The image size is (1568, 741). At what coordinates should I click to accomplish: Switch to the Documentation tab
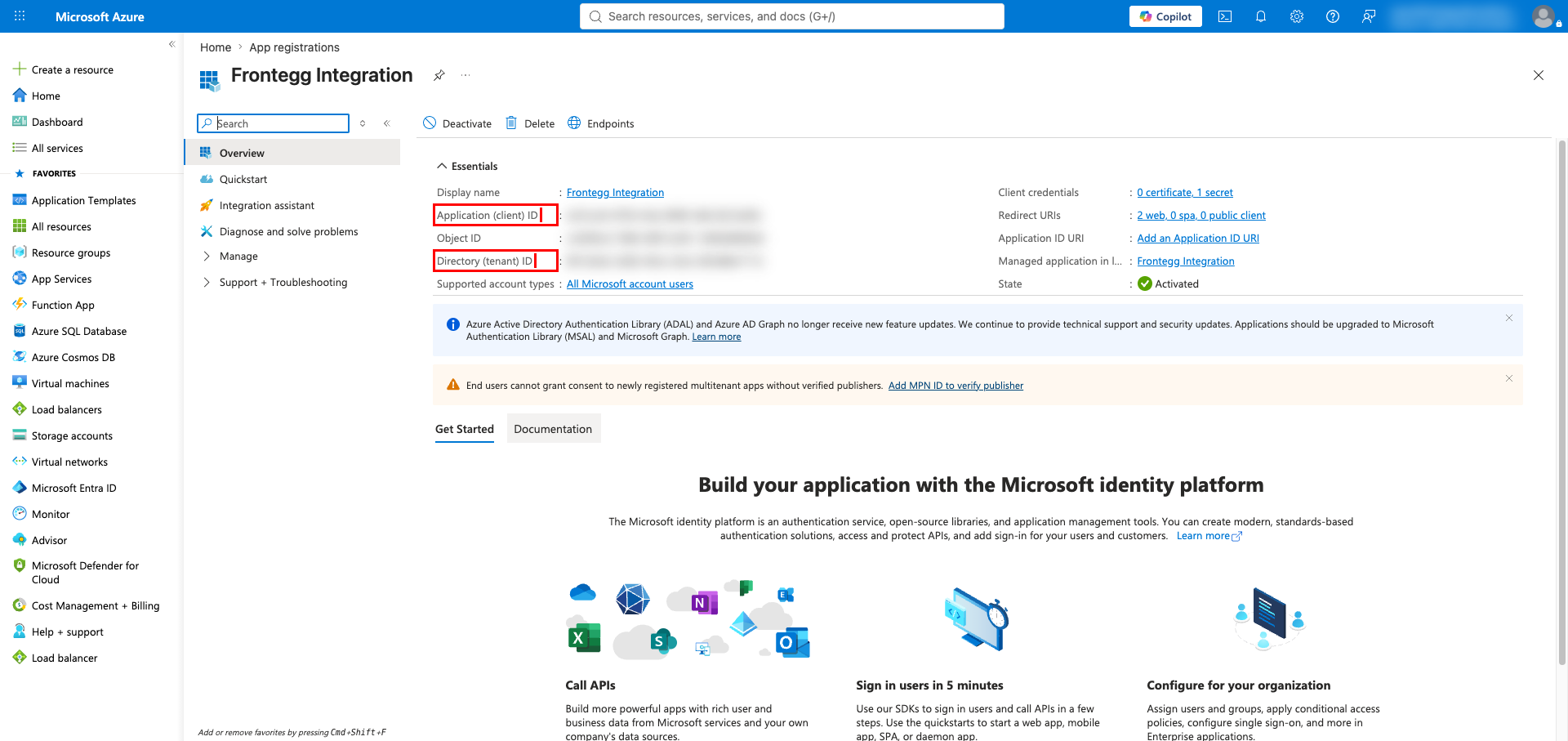pos(553,429)
